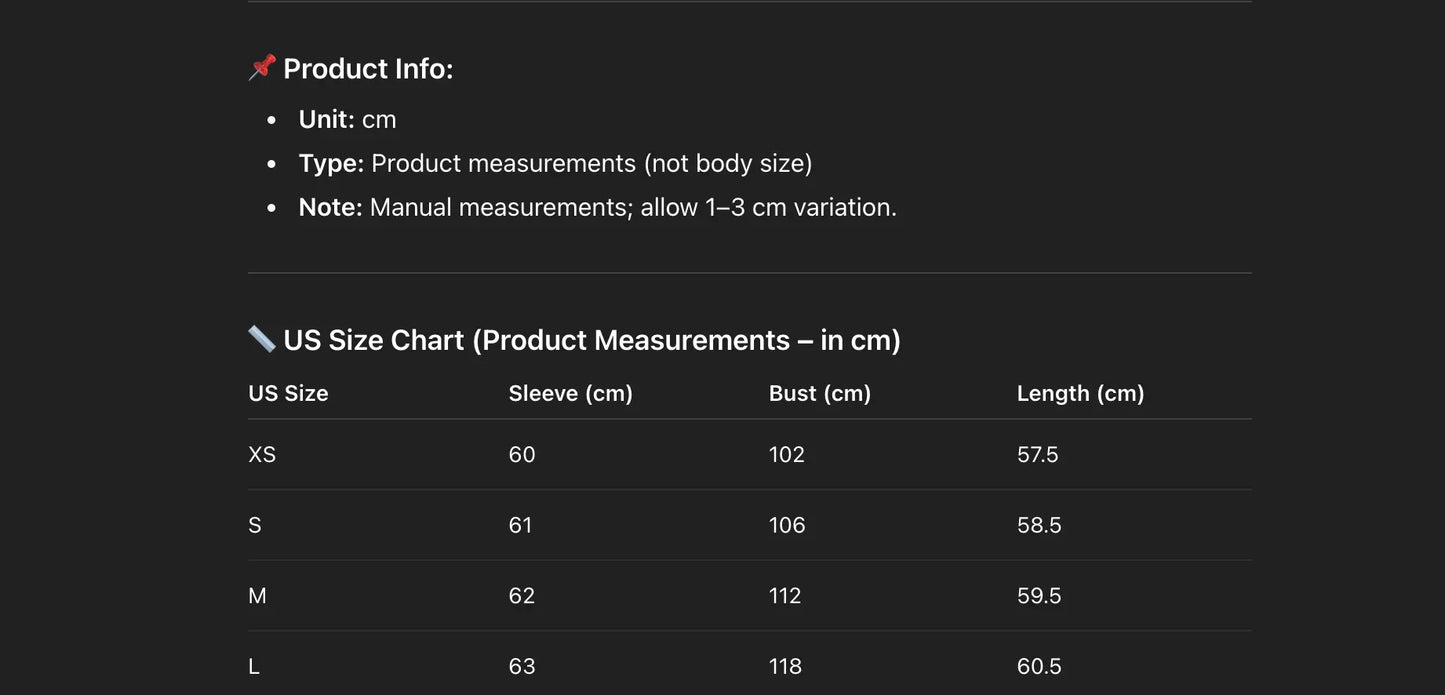This screenshot has height=695, width=1445.
Task: Click the L size row label
Action: click(254, 667)
